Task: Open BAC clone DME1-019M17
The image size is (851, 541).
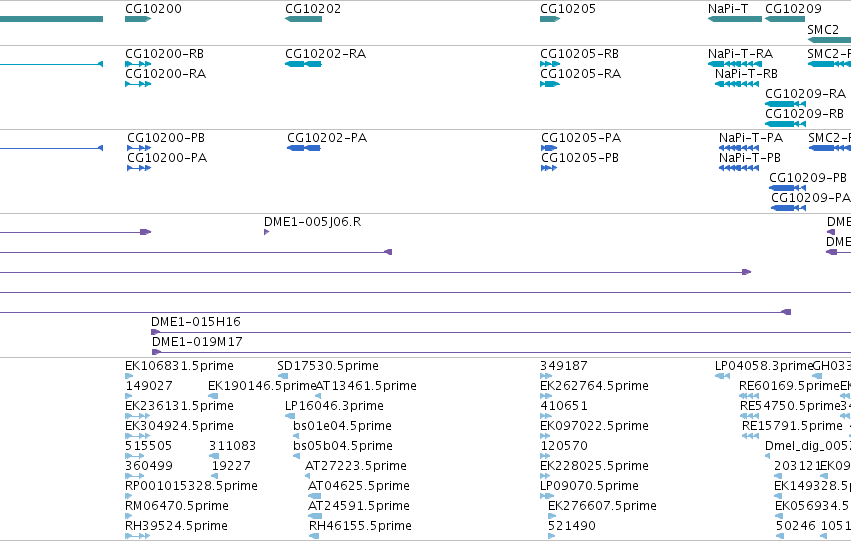Action: [x=197, y=342]
